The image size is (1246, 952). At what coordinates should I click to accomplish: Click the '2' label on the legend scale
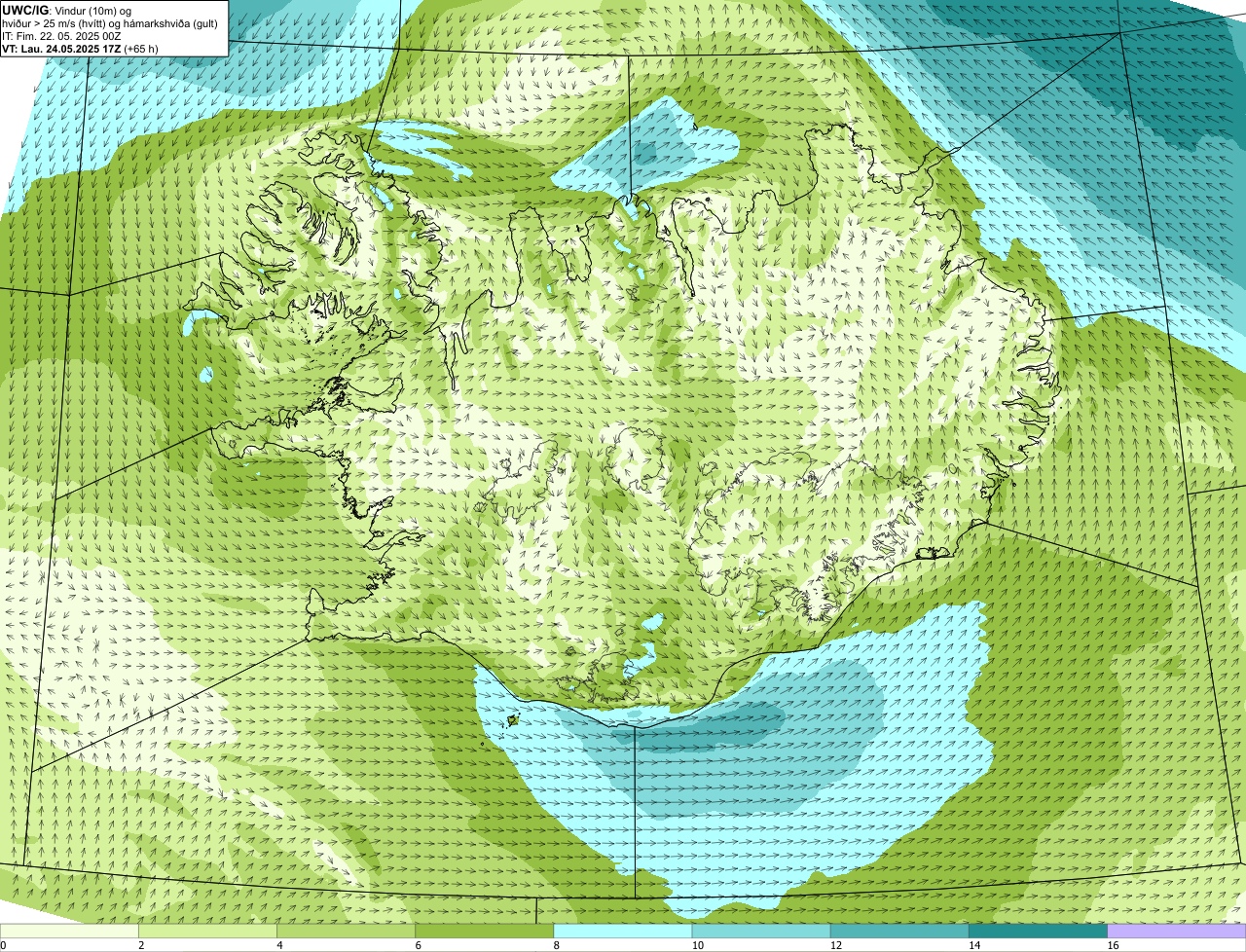coord(141,945)
